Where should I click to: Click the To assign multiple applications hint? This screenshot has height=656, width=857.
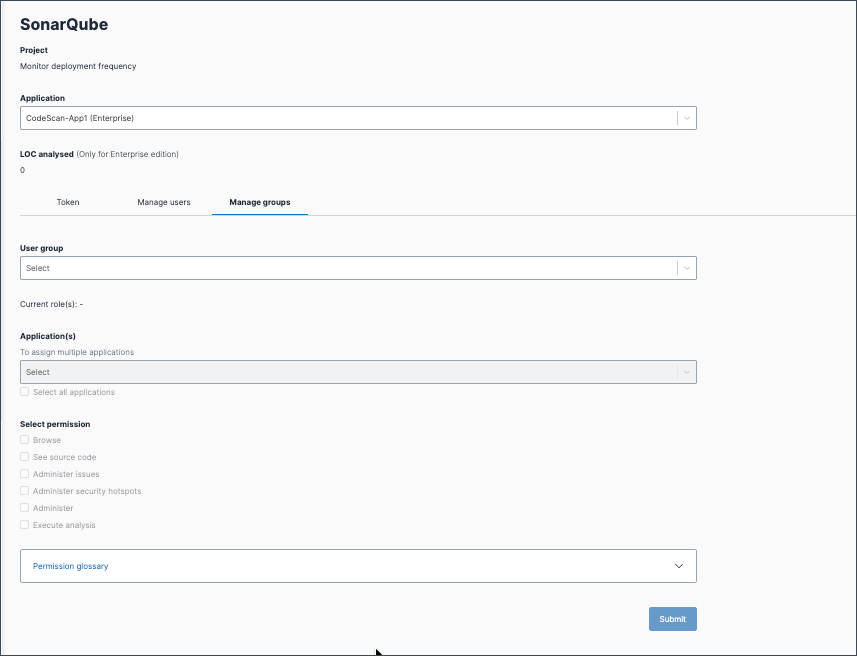[x=77, y=352]
